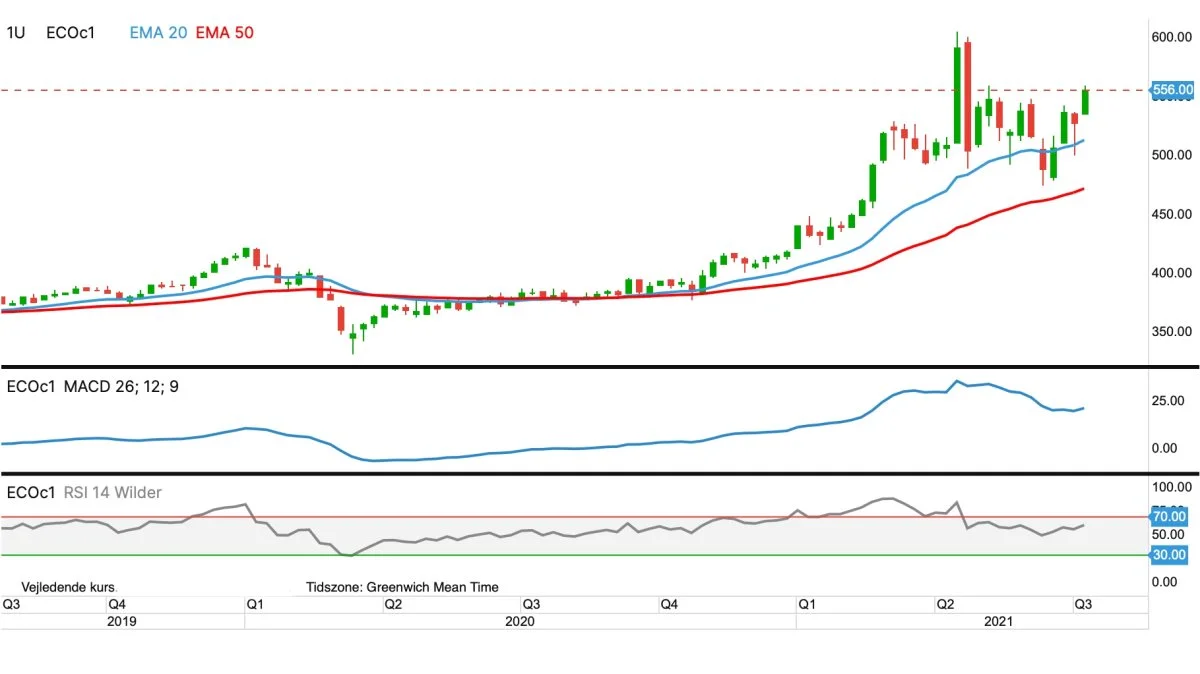Select the 2019 year label on time axis
The height and width of the screenshot is (674, 1200).
pyautogui.click(x=121, y=621)
